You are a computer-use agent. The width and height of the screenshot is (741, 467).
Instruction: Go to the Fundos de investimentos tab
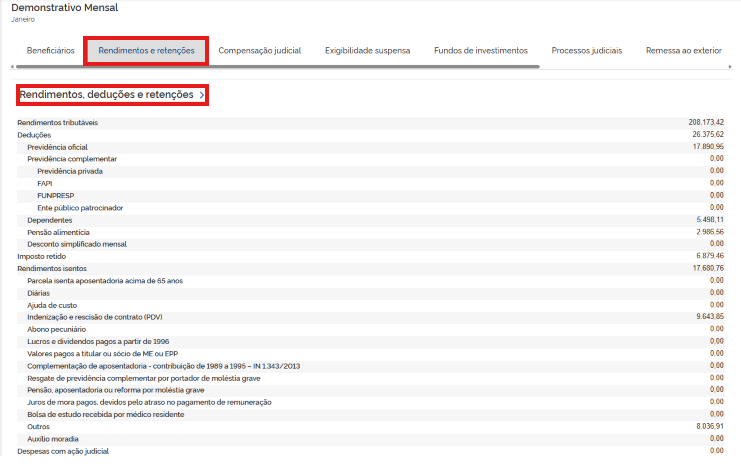481,51
